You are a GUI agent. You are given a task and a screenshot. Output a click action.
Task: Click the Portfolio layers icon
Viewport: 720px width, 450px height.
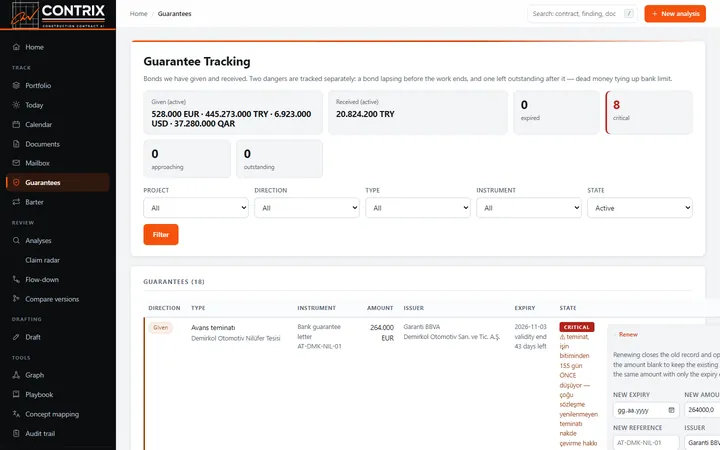16,85
